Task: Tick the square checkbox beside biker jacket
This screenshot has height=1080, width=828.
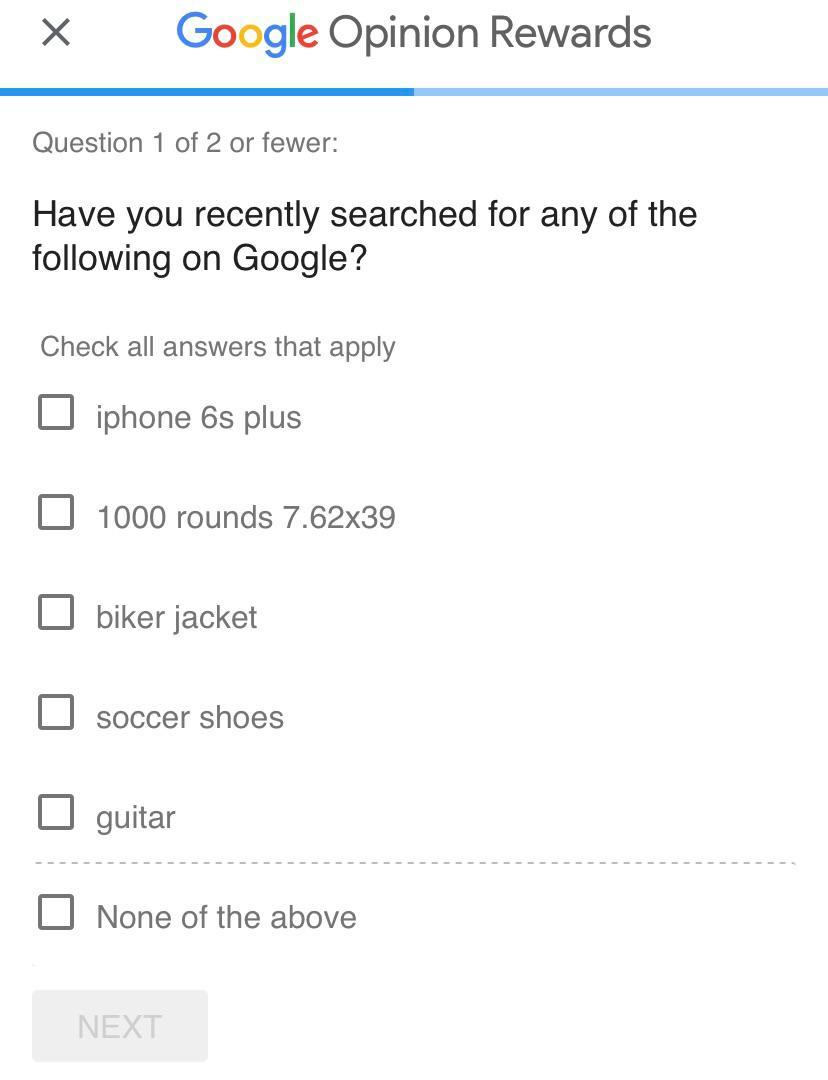Action: (x=56, y=612)
